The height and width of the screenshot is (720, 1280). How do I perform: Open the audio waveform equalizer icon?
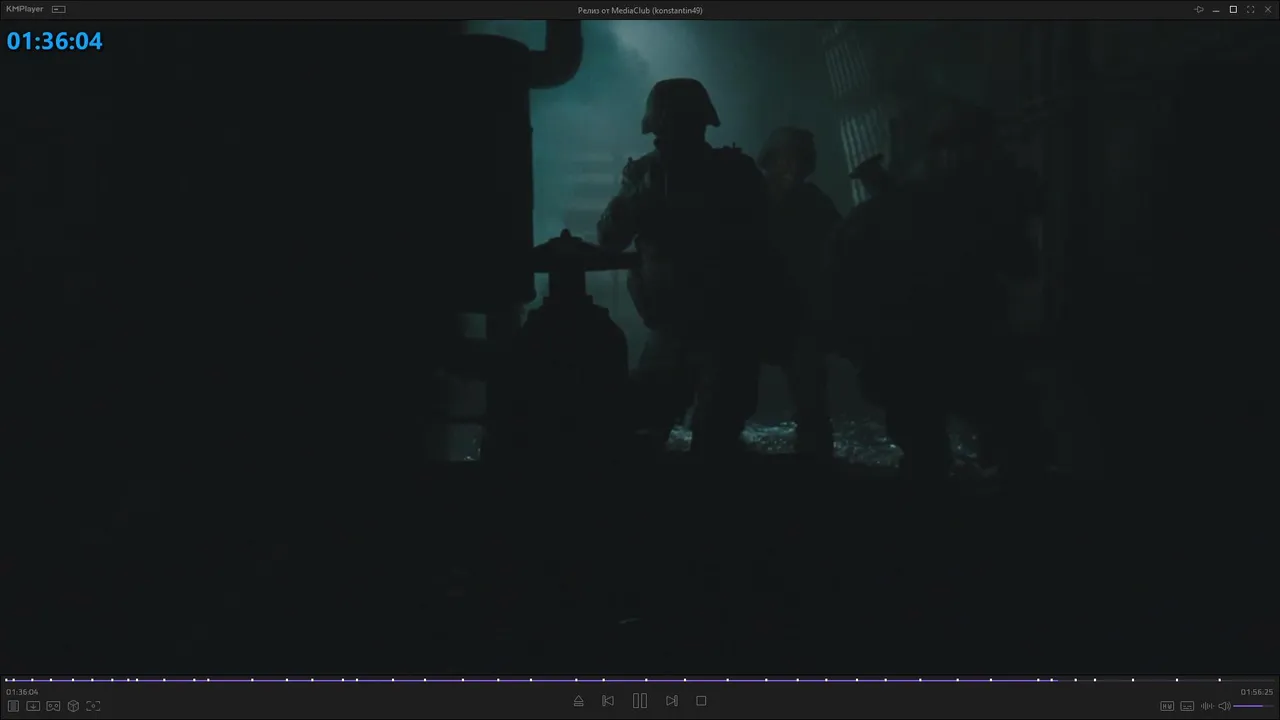tap(1207, 706)
